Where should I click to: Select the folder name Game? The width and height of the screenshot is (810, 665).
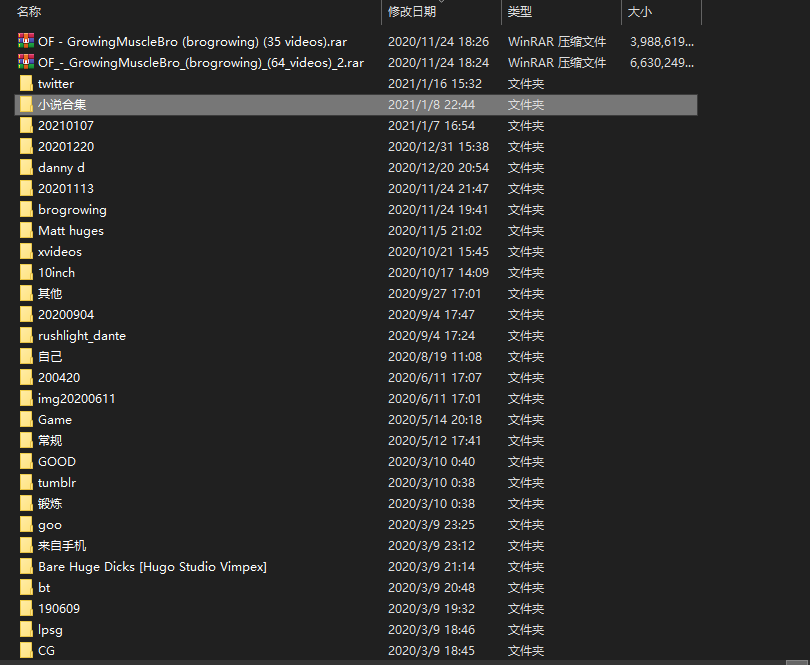pyautogui.click(x=55, y=420)
